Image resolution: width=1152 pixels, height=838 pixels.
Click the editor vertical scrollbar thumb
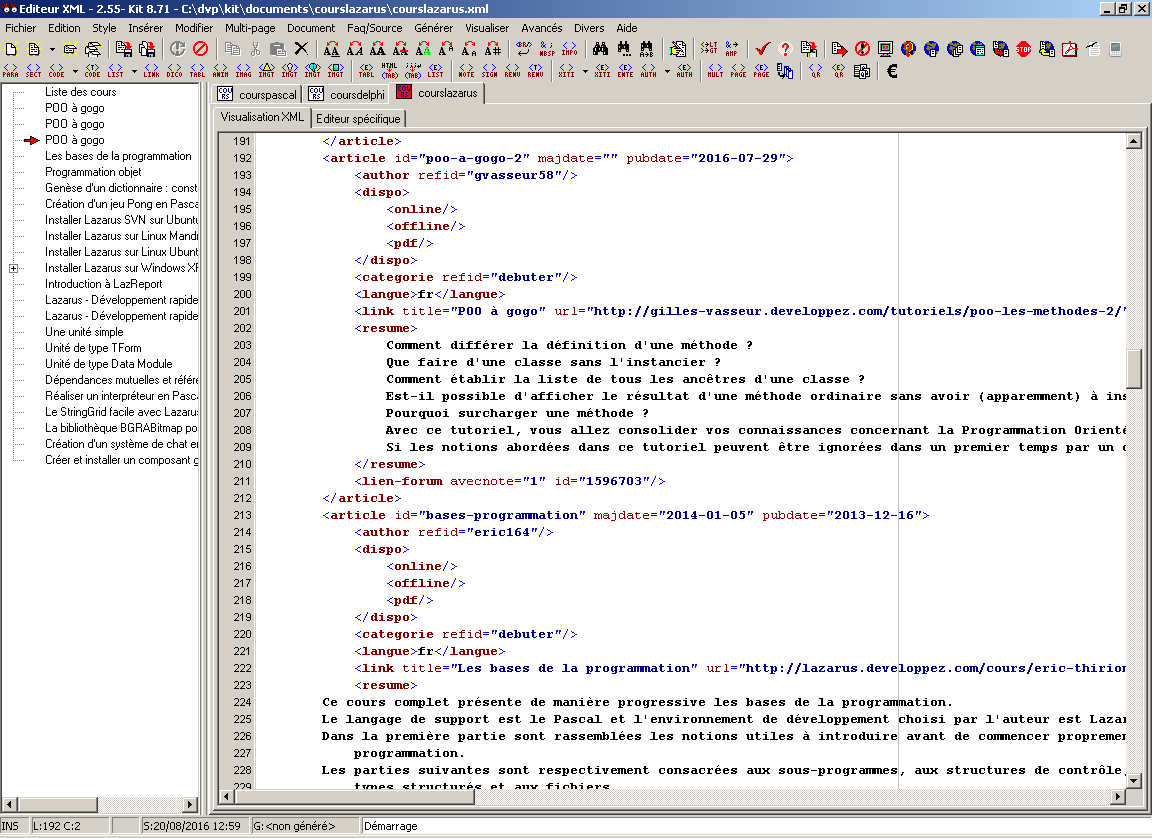(1133, 368)
